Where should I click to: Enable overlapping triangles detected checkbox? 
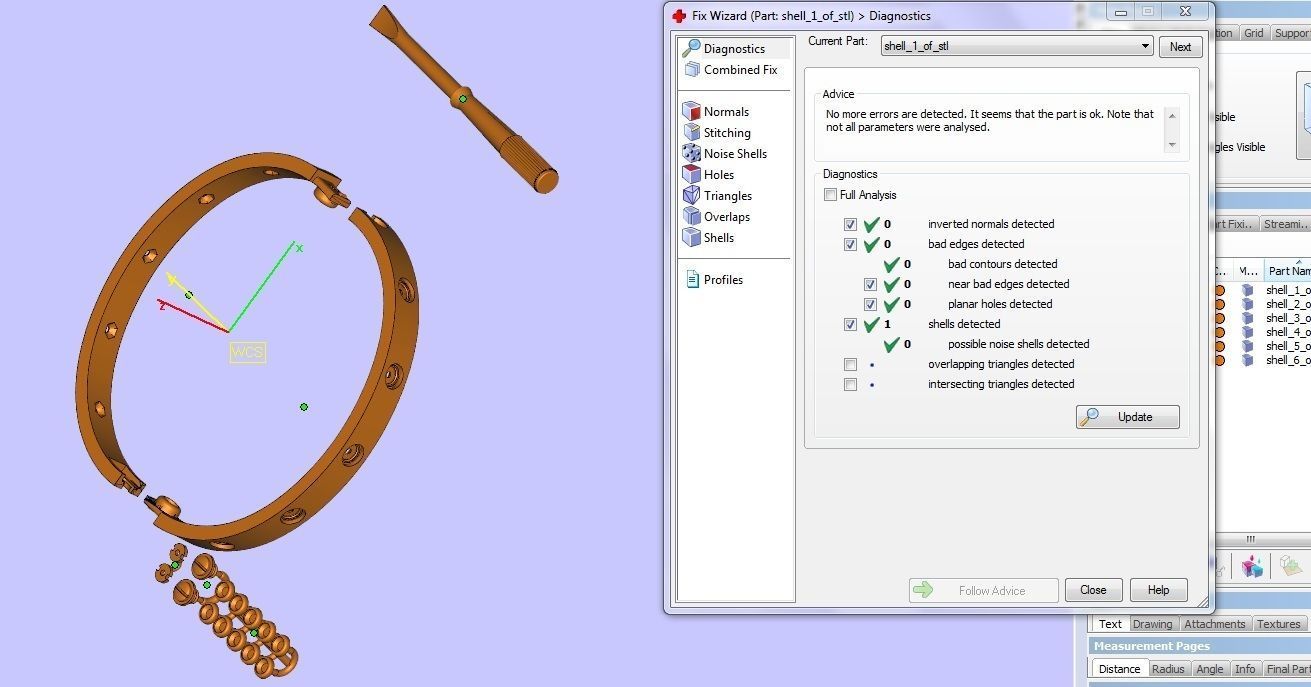click(850, 364)
